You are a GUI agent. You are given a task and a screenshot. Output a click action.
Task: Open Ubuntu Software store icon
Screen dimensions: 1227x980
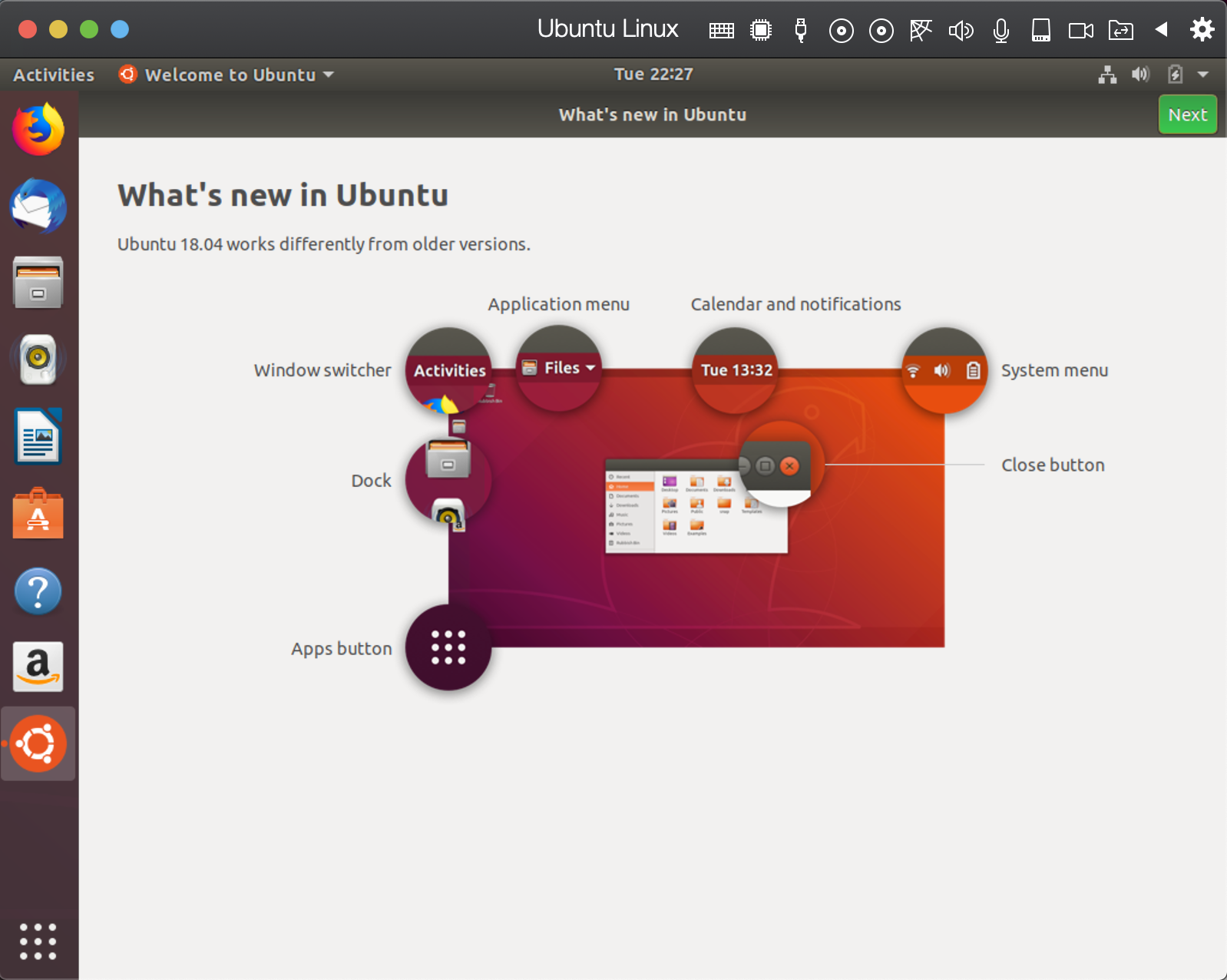(38, 513)
